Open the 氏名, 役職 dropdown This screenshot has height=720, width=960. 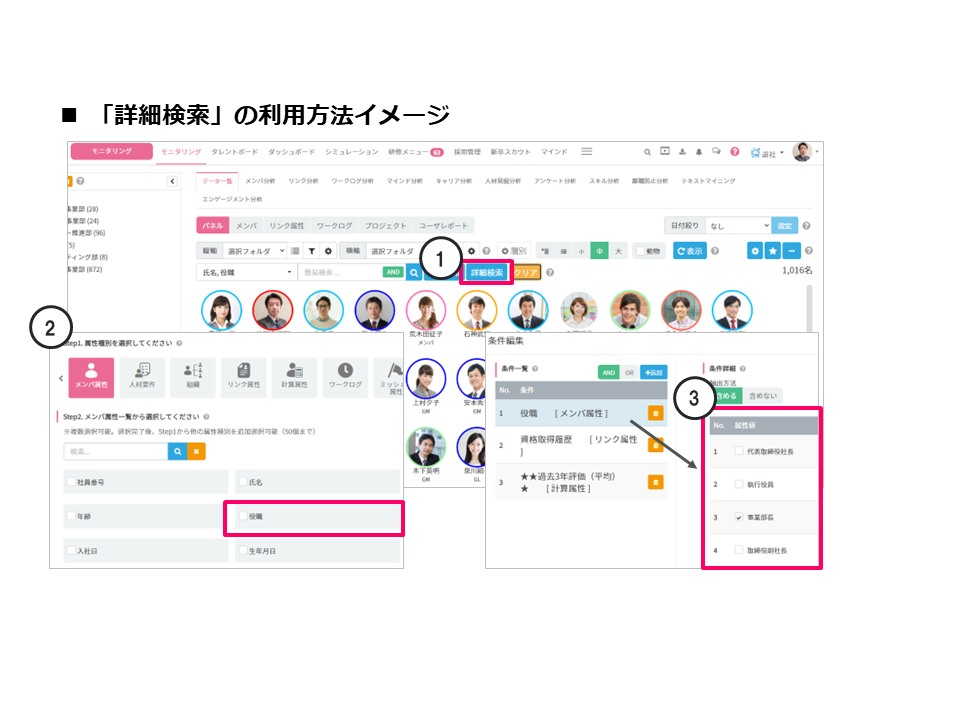pos(246,272)
